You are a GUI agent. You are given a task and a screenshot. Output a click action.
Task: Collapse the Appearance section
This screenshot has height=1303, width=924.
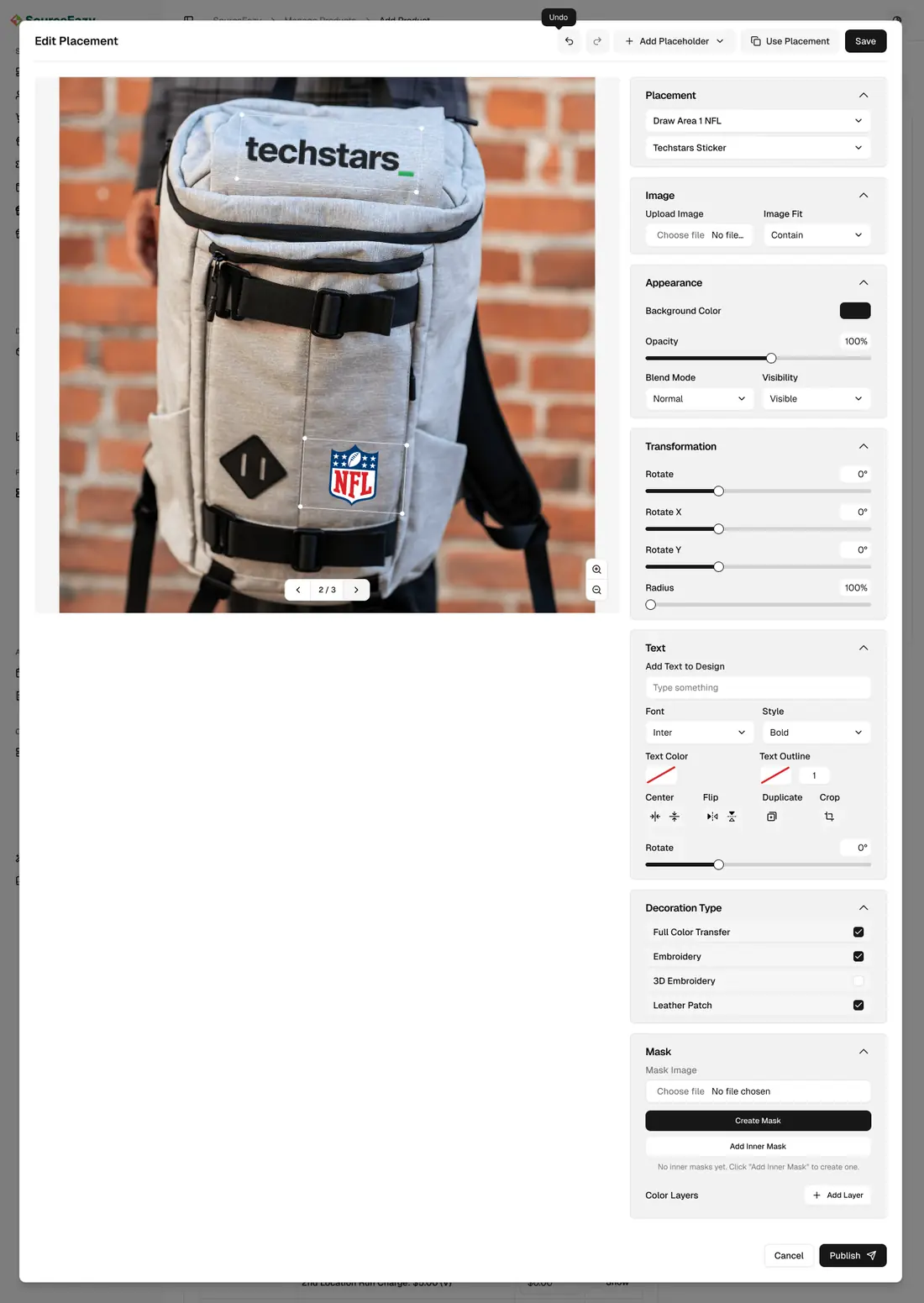[x=864, y=282]
